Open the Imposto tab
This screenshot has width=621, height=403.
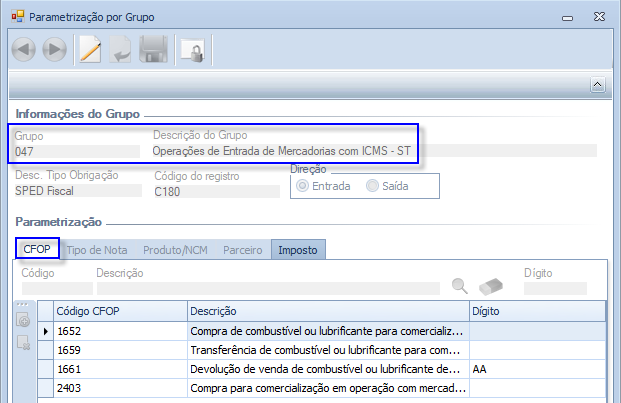coord(298,250)
